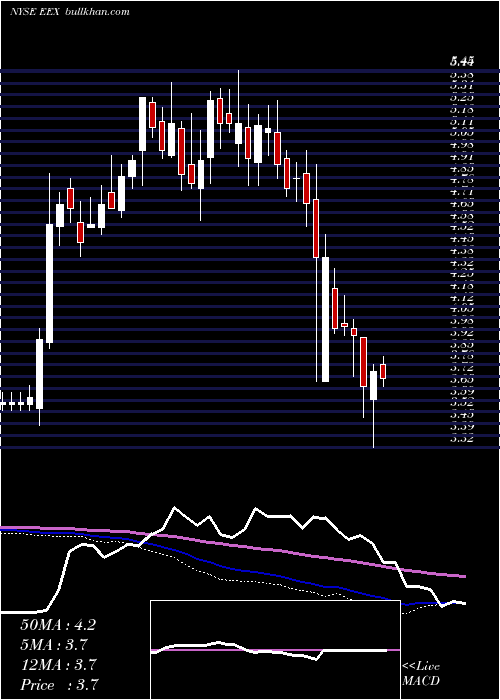Click the 4.91 price axis label

point(462,156)
